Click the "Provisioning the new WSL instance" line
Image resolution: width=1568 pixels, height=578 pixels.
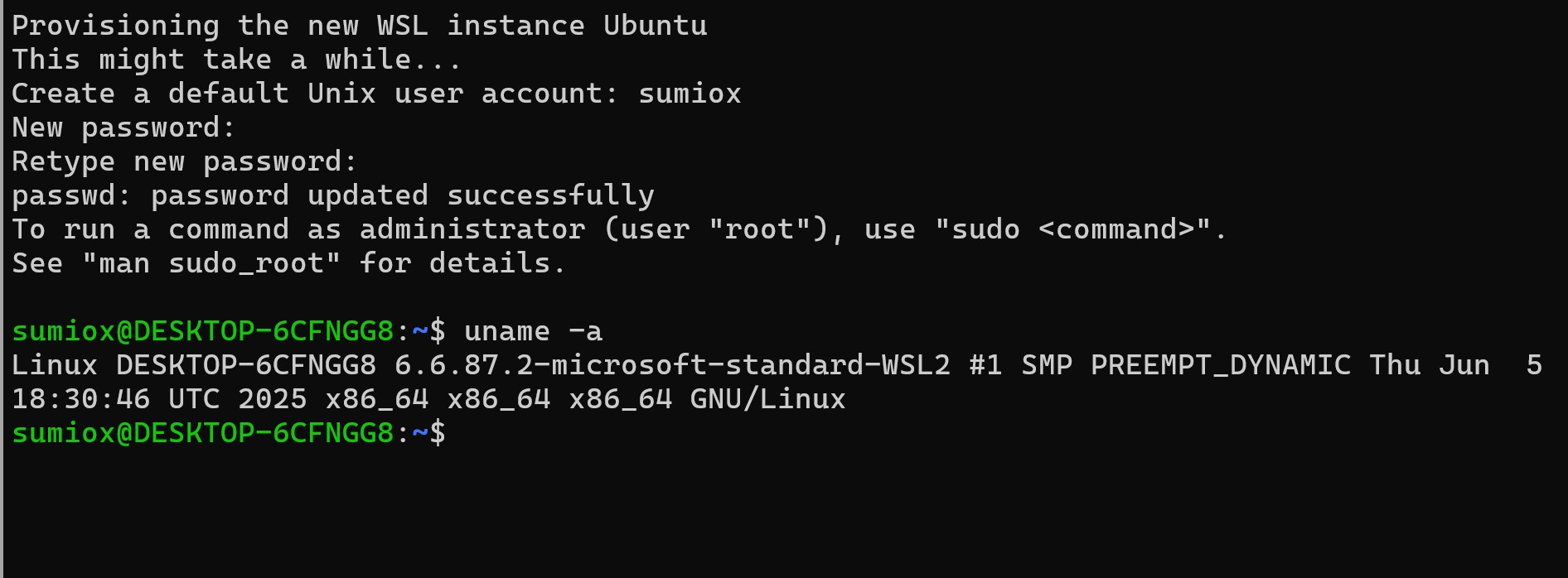(298, 26)
